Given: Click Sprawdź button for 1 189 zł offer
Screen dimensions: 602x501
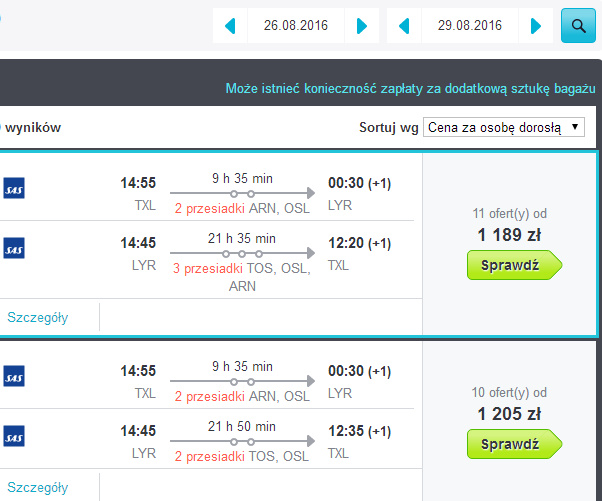Looking at the screenshot, I should coord(514,265).
